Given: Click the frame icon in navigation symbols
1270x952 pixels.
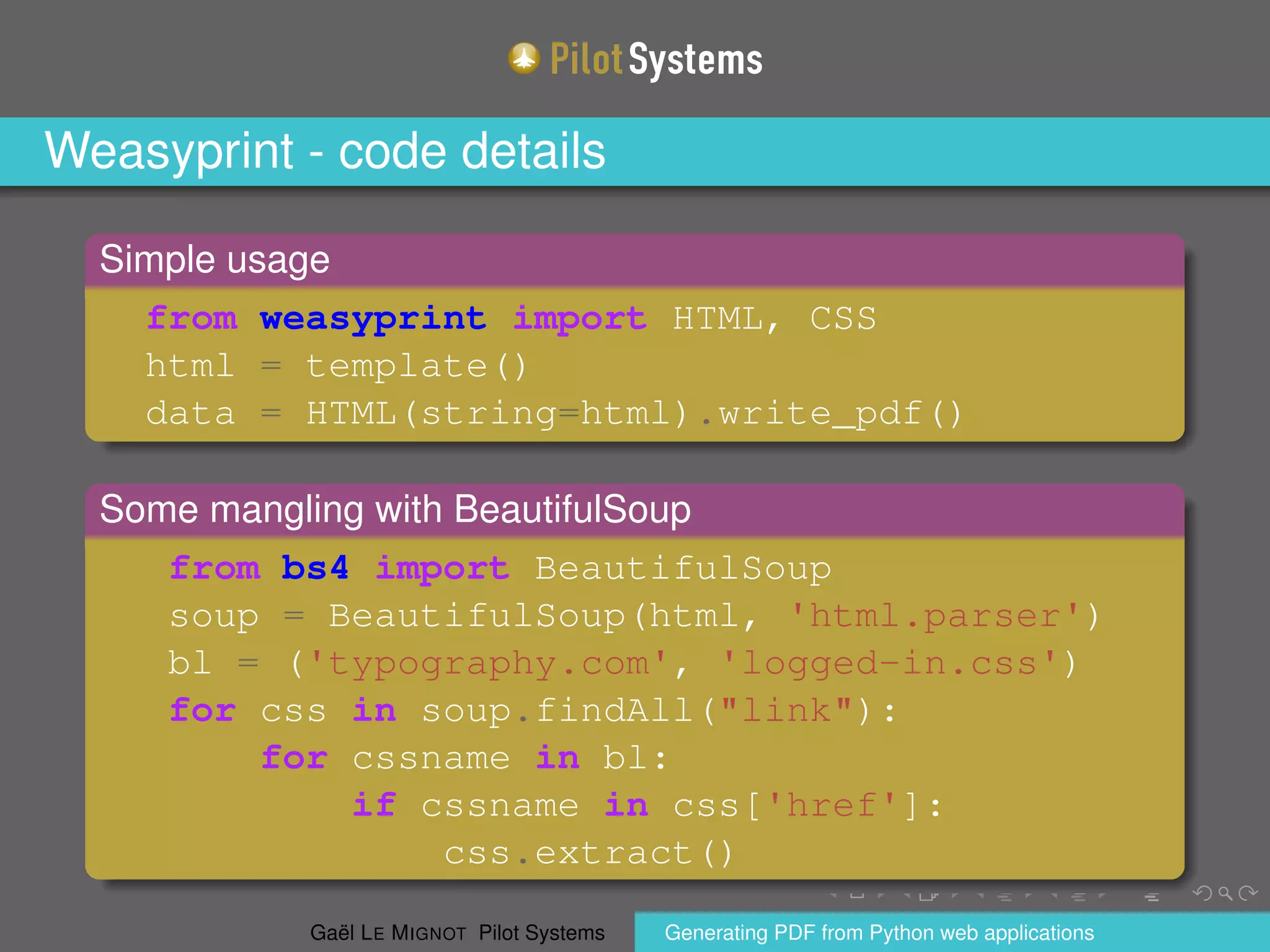Looking at the screenshot, I should (x=929, y=896).
